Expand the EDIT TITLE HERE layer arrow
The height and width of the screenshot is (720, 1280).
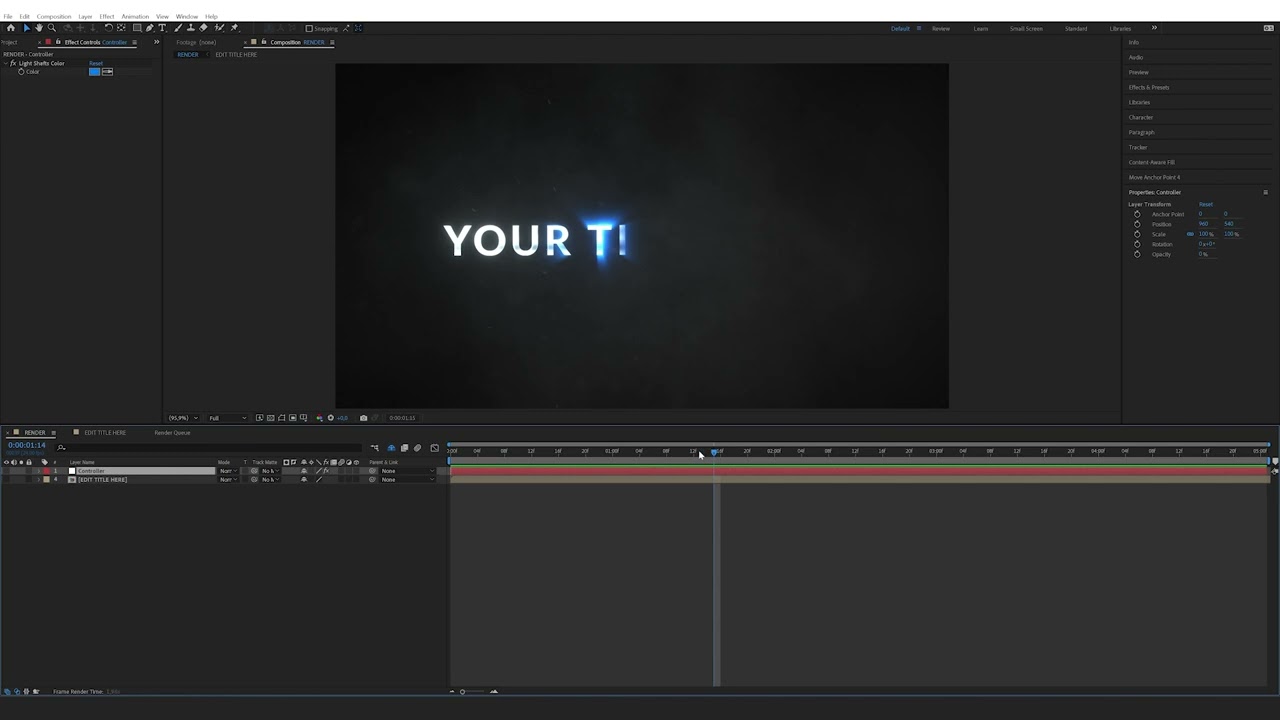coord(38,480)
